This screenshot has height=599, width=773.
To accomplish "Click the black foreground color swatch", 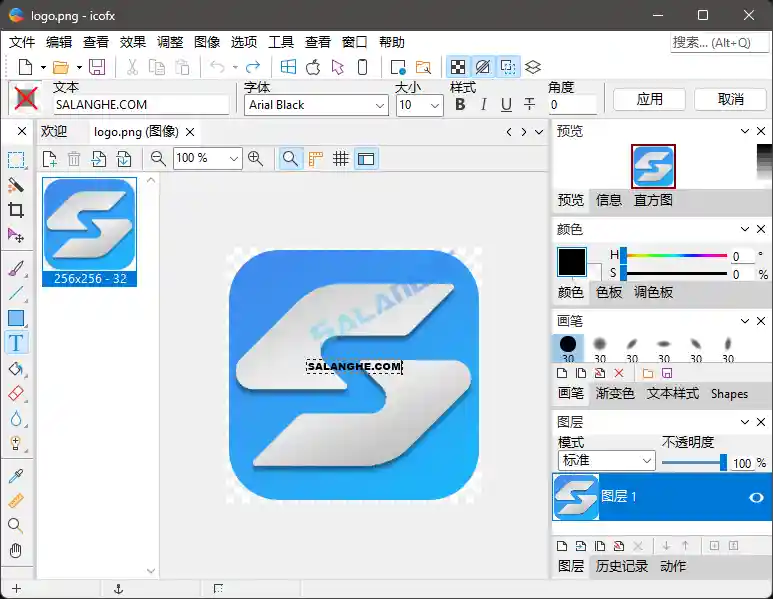I will tap(572, 262).
